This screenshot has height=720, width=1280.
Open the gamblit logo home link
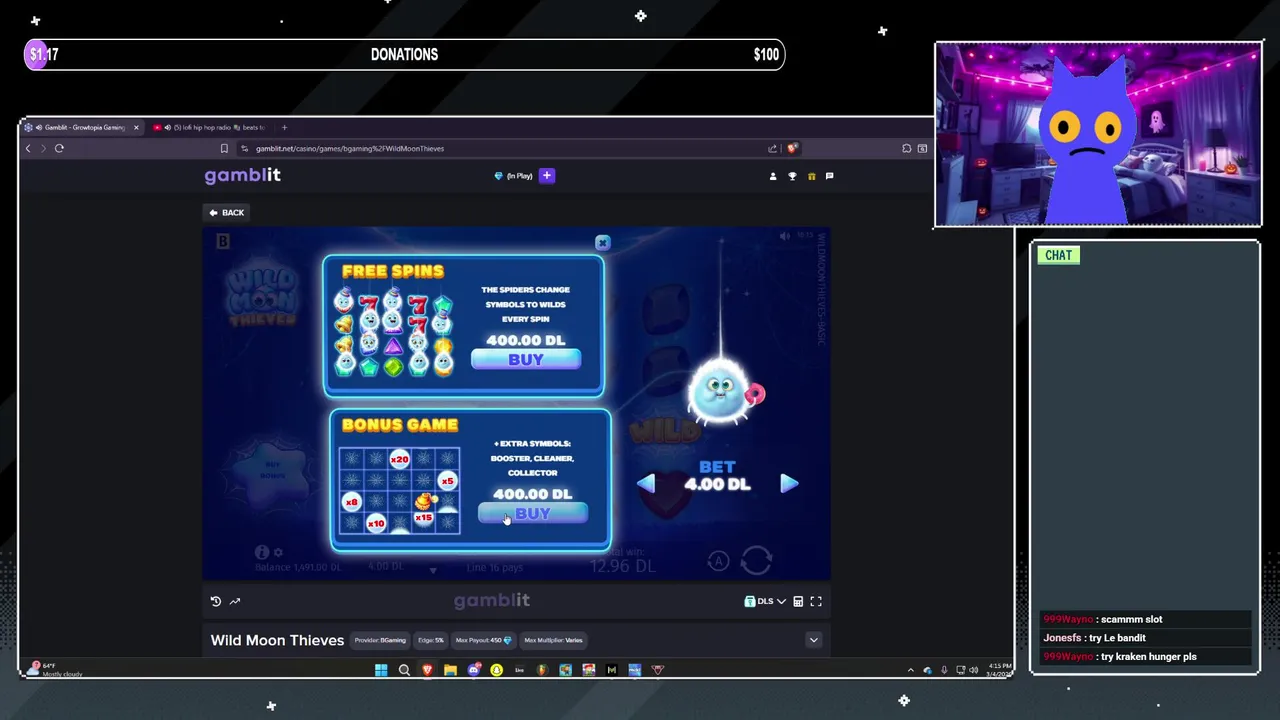(242, 175)
